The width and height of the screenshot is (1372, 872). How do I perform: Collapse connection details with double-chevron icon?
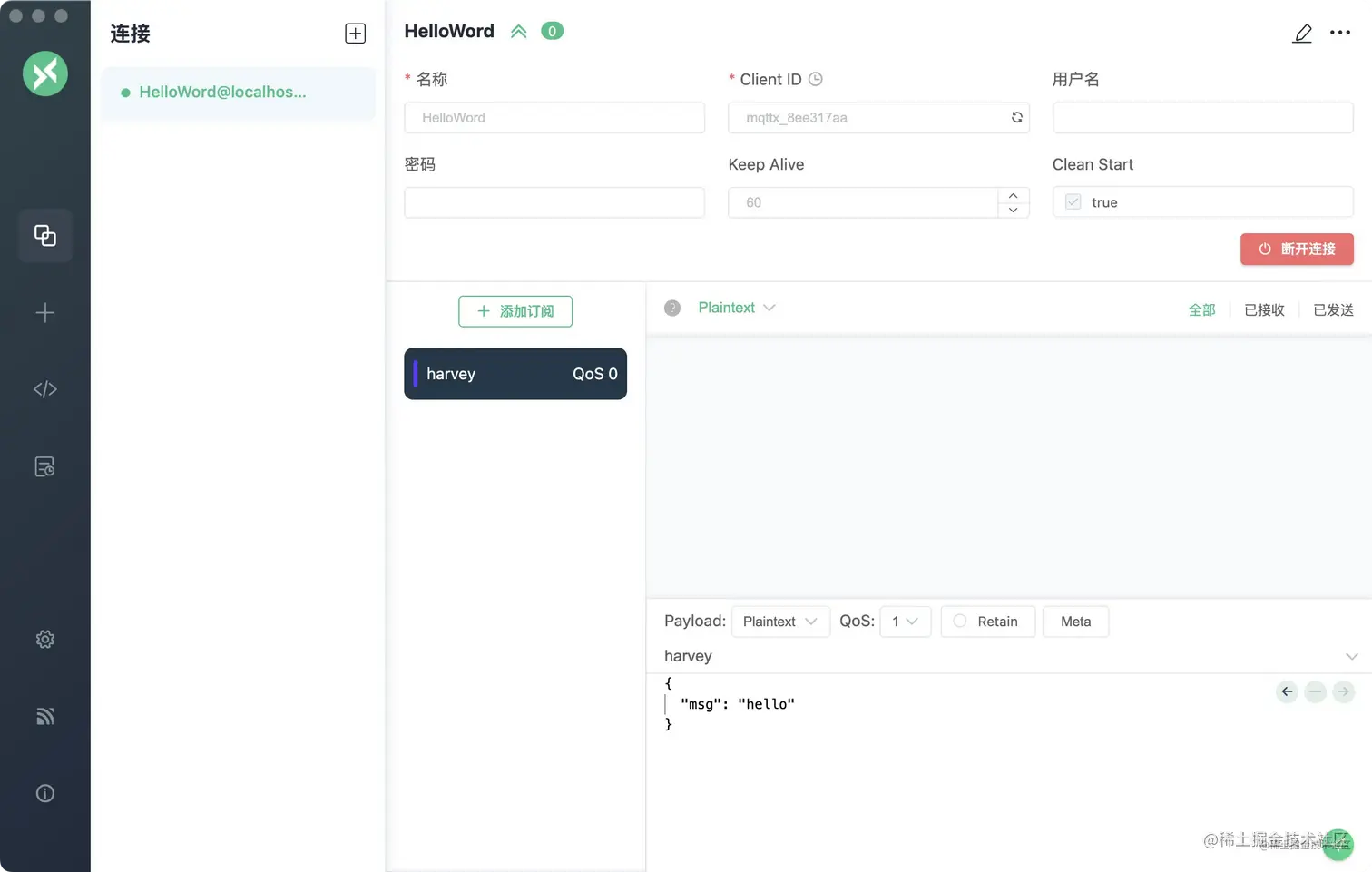(519, 32)
